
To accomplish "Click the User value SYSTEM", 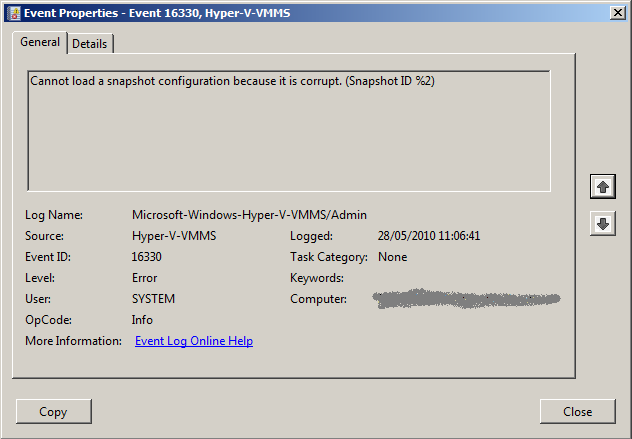I will coord(153,299).
